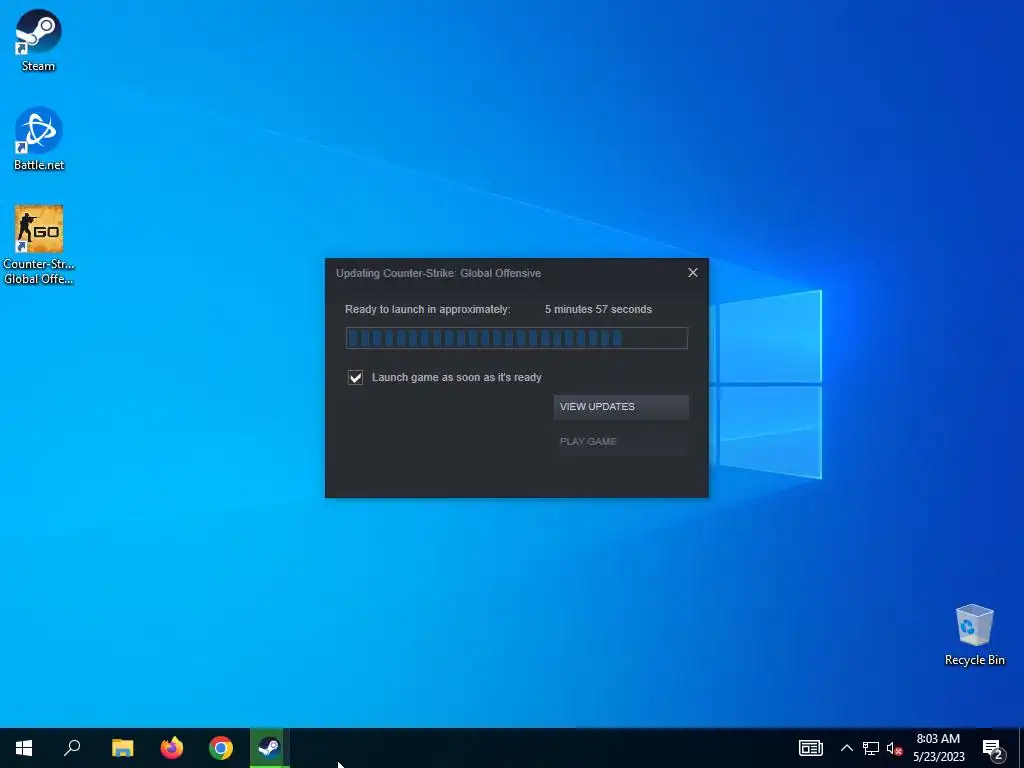This screenshot has width=1024, height=768.
Task: Show hidden system tray icons
Action: (846, 748)
